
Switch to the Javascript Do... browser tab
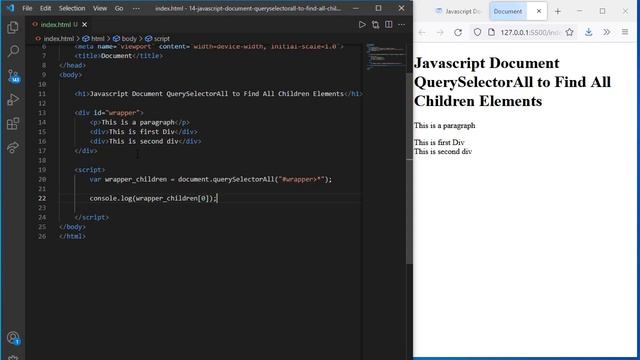click(459, 11)
